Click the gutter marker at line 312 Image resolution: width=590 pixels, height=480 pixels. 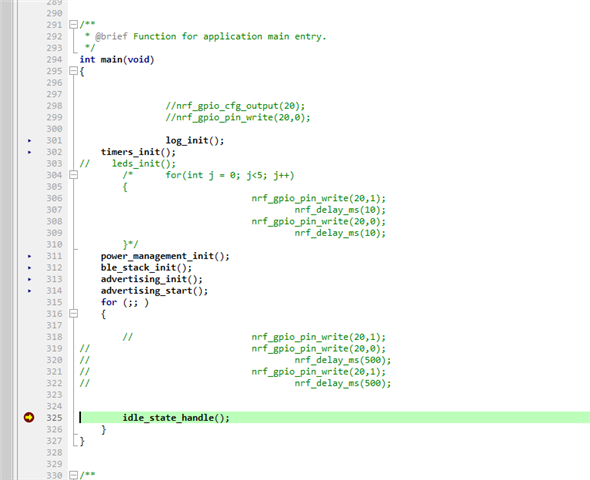(29, 268)
